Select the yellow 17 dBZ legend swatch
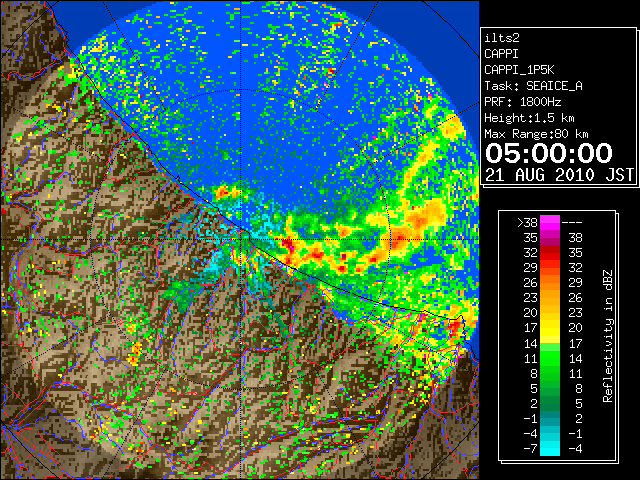Image resolution: width=640 pixels, height=480 pixels. point(550,328)
